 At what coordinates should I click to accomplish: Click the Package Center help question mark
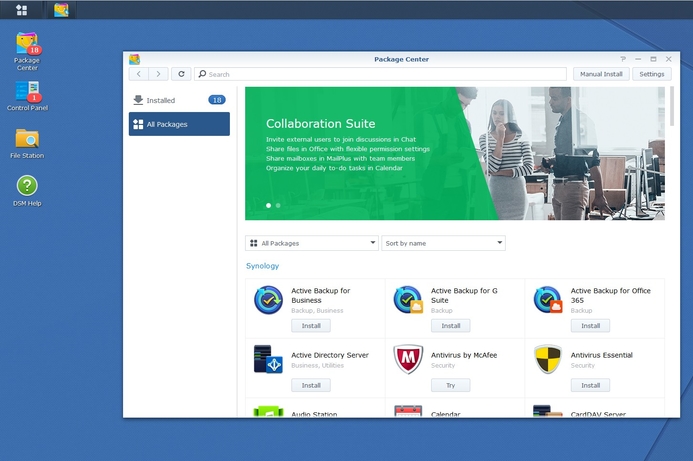623,59
